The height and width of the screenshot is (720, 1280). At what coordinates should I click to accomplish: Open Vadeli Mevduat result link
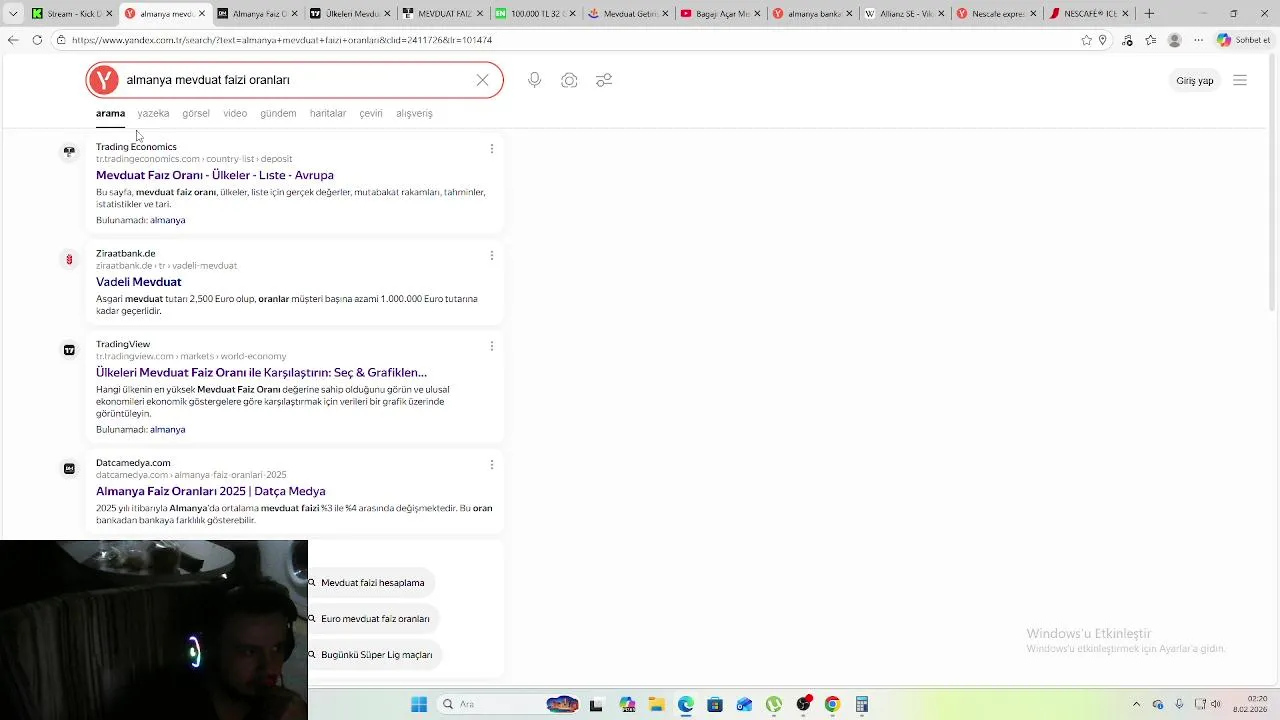click(138, 282)
